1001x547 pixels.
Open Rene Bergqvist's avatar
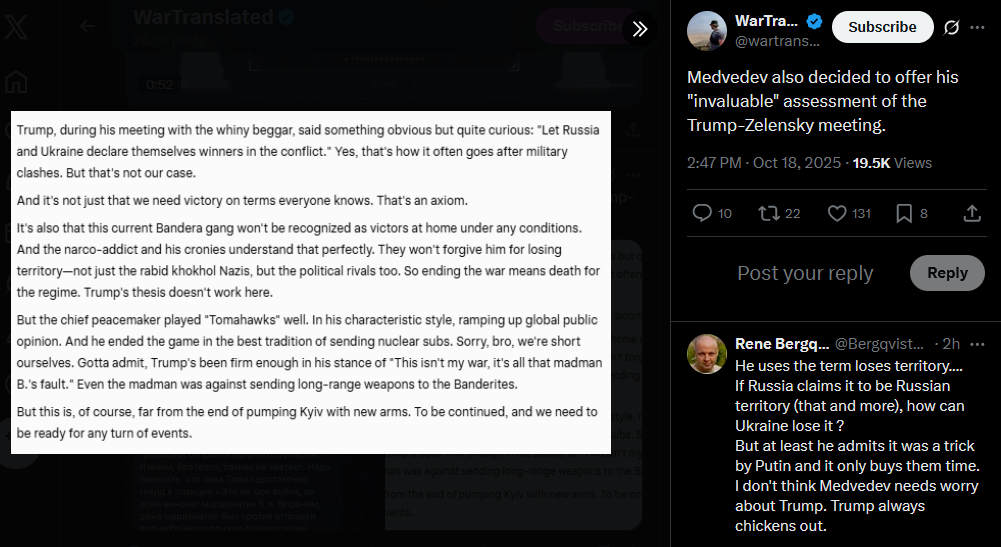pos(707,354)
